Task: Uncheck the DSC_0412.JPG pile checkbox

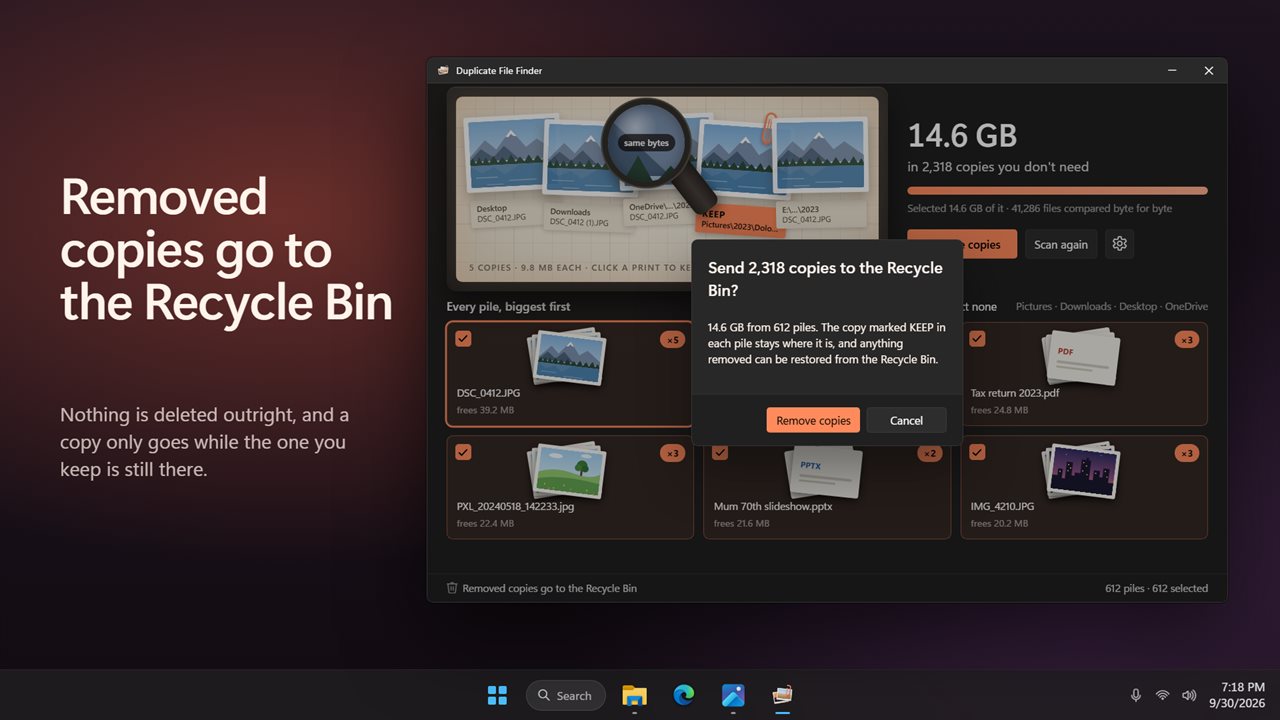Action: coord(463,339)
